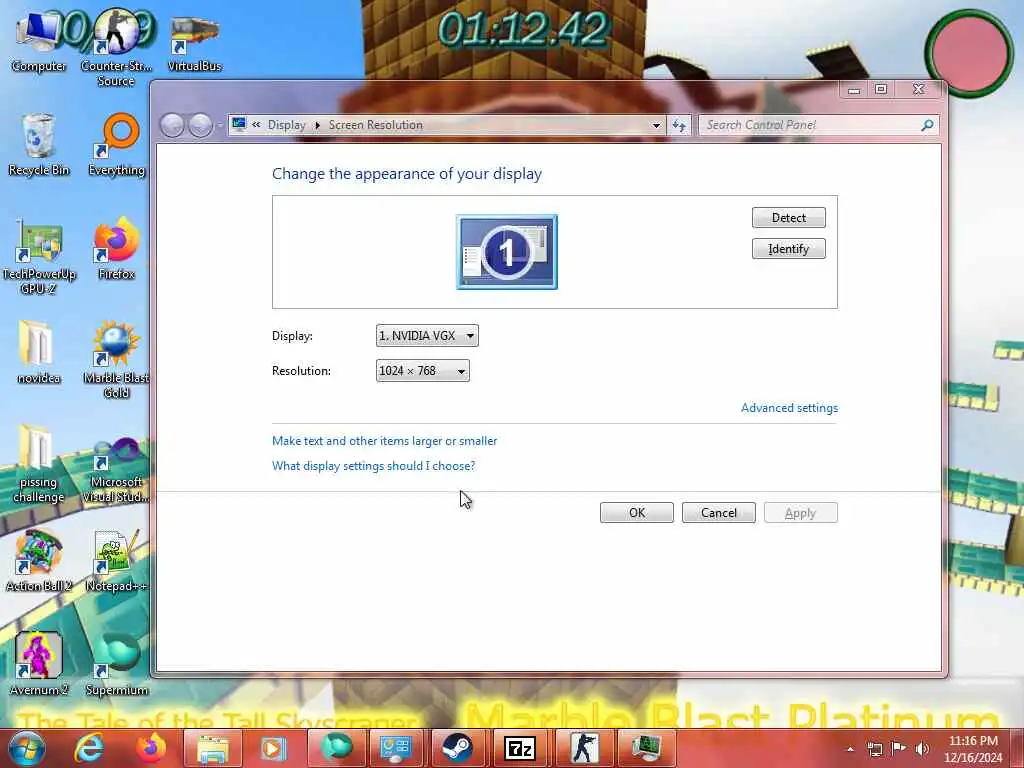This screenshot has width=1024, height=768.
Task: Click the Action Center flag icon
Action: pos(899,748)
